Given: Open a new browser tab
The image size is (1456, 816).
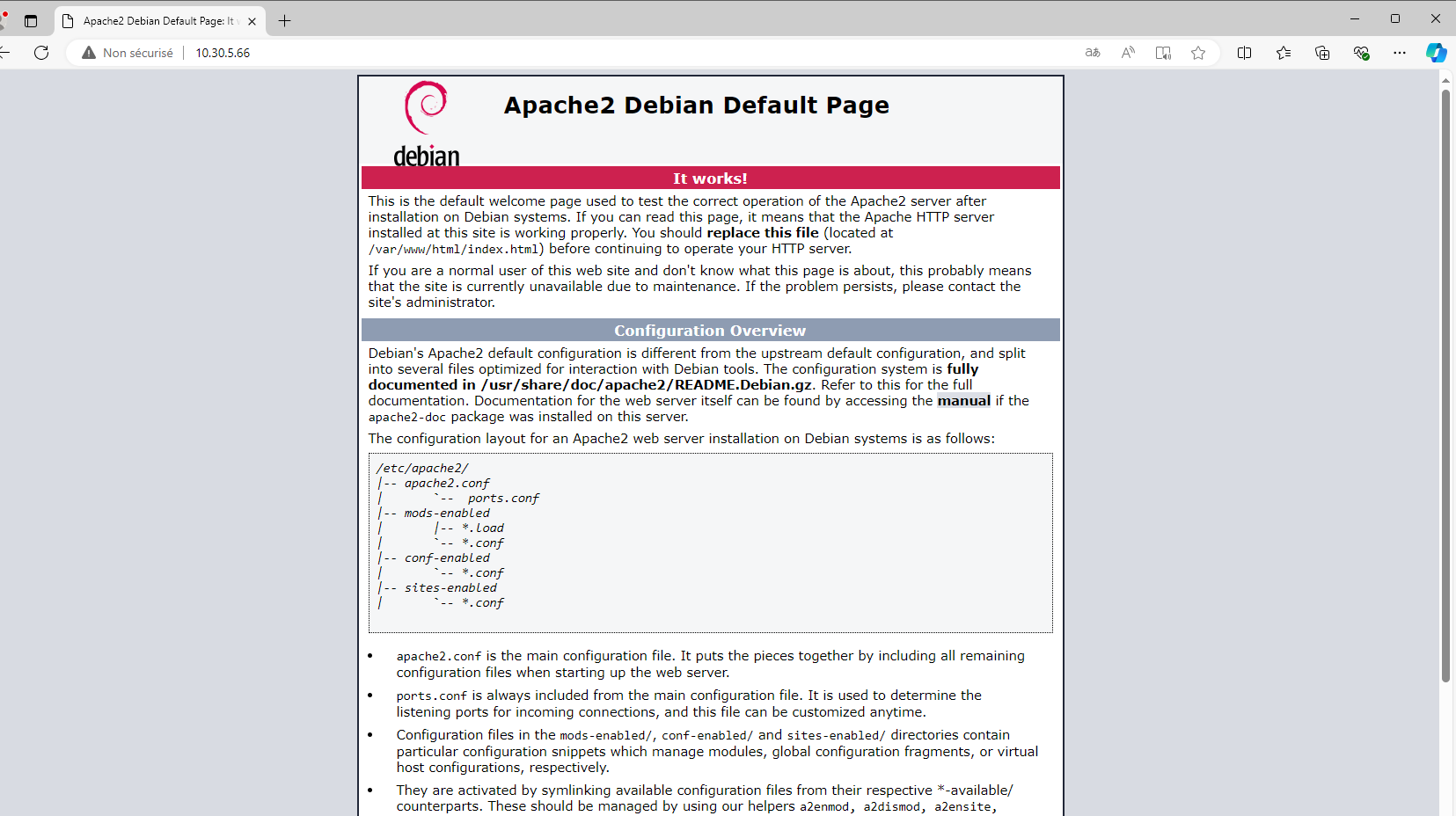Looking at the screenshot, I should pyautogui.click(x=284, y=20).
